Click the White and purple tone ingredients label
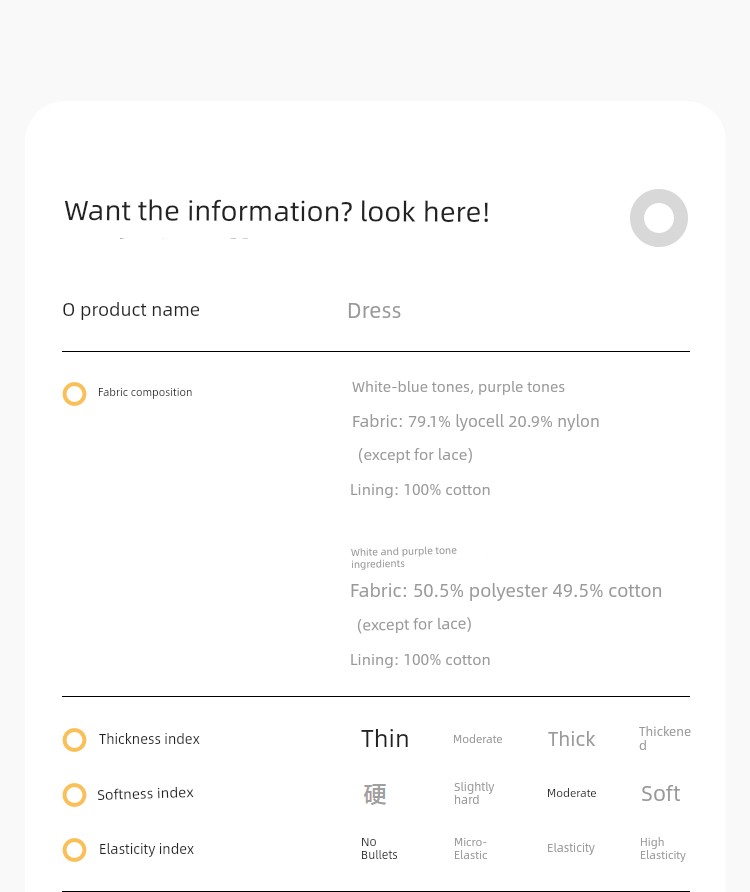 403,557
